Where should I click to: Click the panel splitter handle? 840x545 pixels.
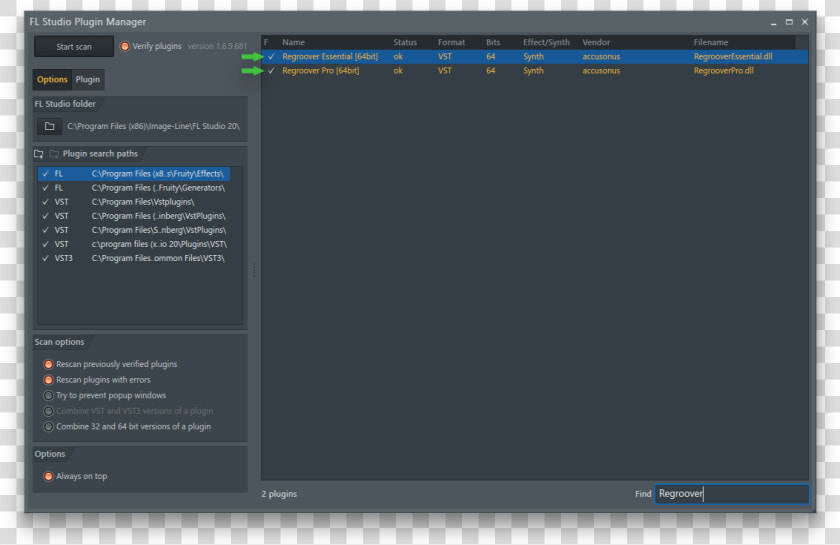point(254,270)
